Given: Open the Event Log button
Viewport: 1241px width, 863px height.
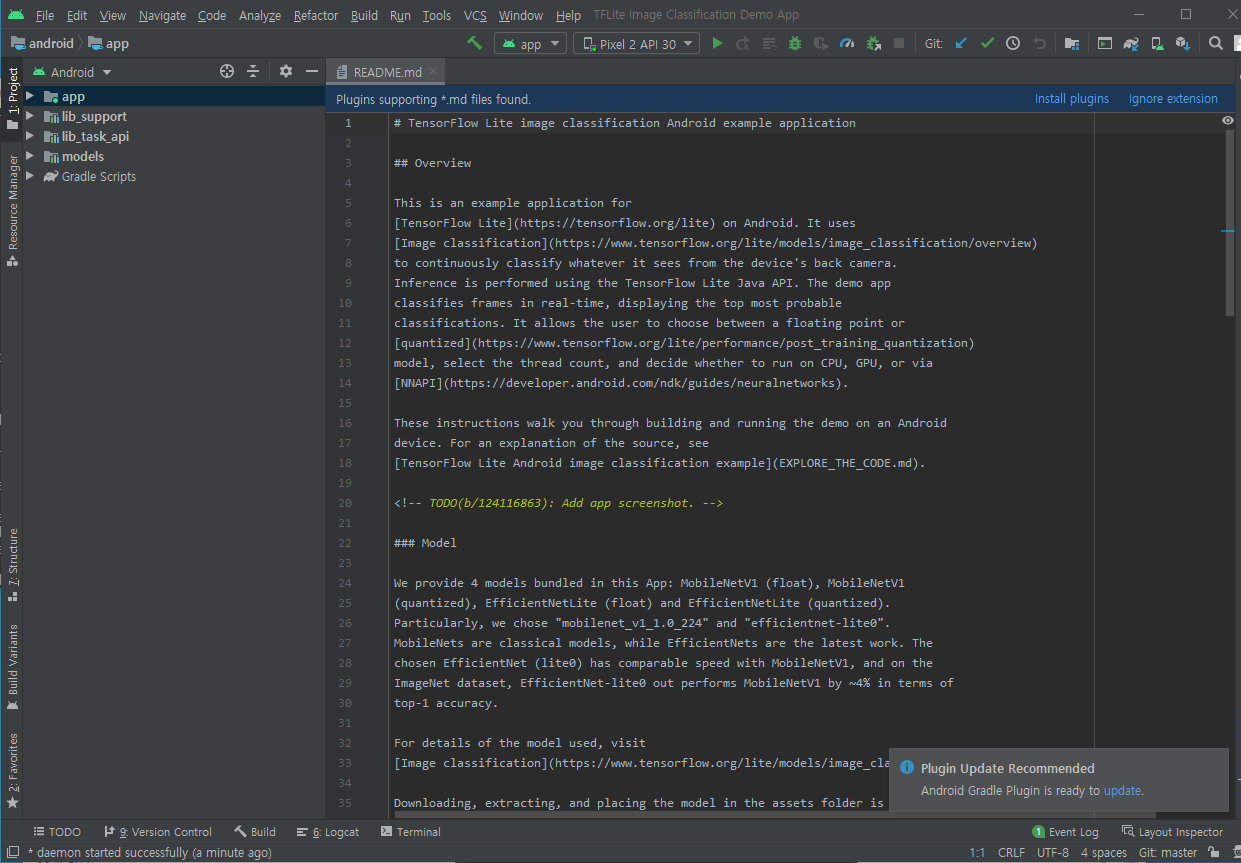Looking at the screenshot, I should [1065, 832].
